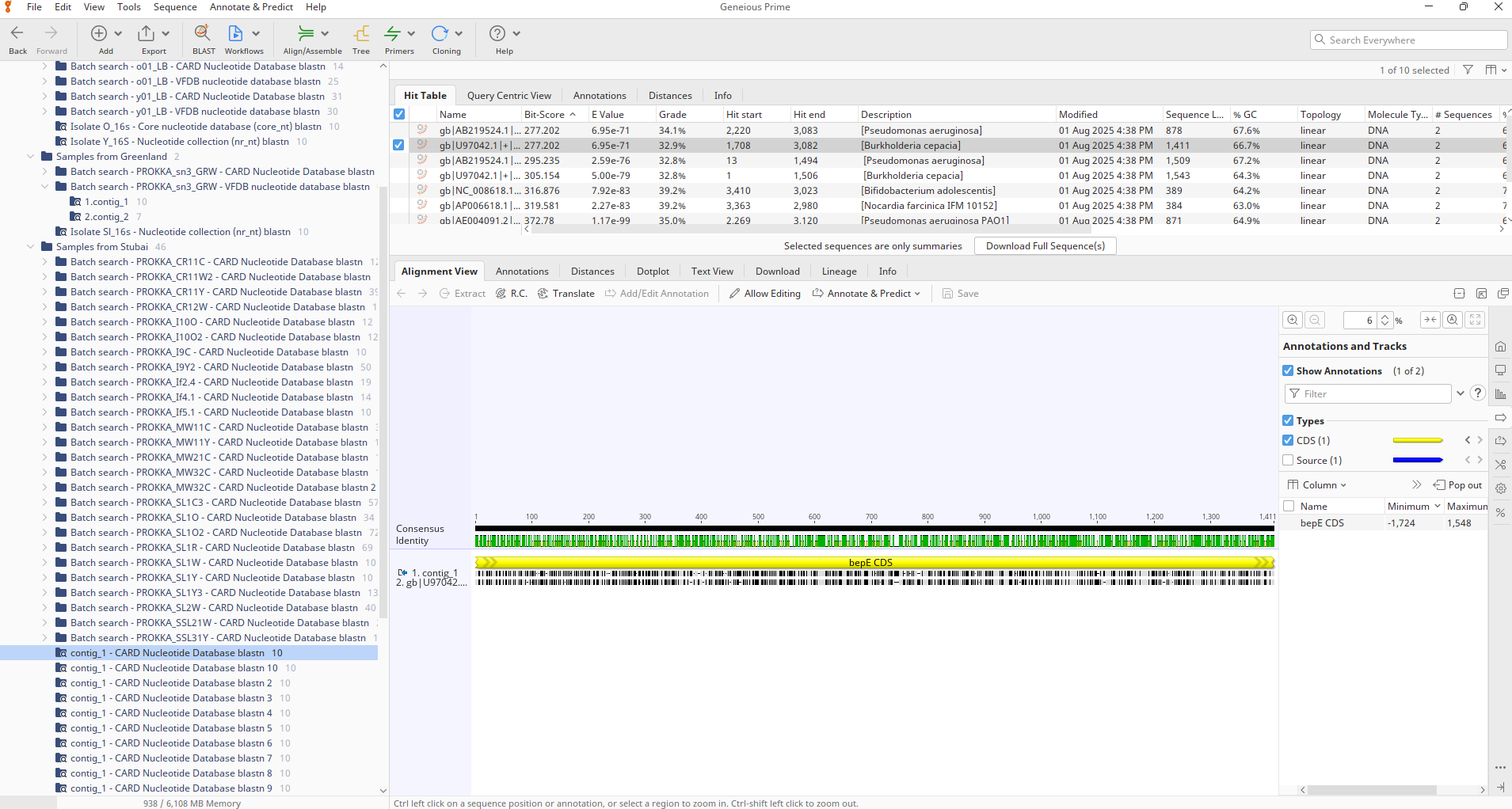
Task: Uncheck the CDS annotation type
Action: tap(1288, 441)
